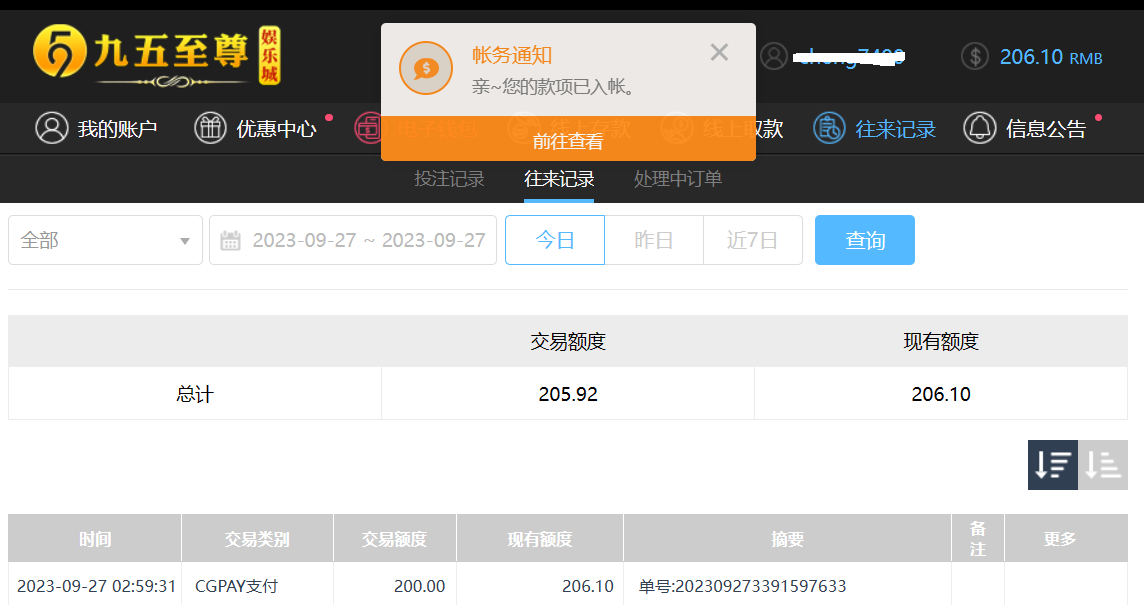Click the 摘要 column header

788,539
